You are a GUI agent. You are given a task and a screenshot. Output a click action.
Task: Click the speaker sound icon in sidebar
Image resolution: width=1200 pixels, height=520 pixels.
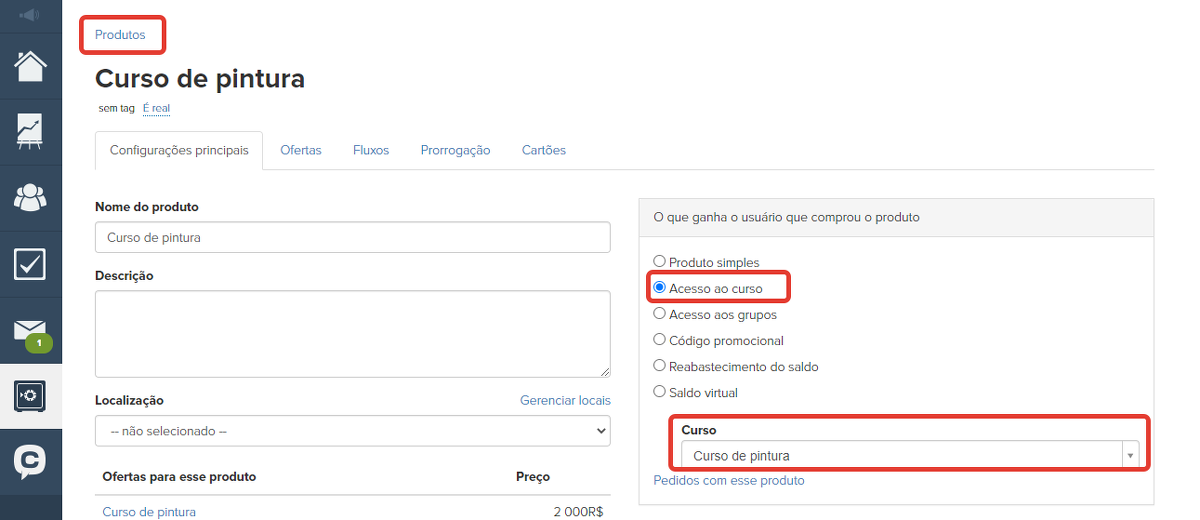pyautogui.click(x=30, y=15)
